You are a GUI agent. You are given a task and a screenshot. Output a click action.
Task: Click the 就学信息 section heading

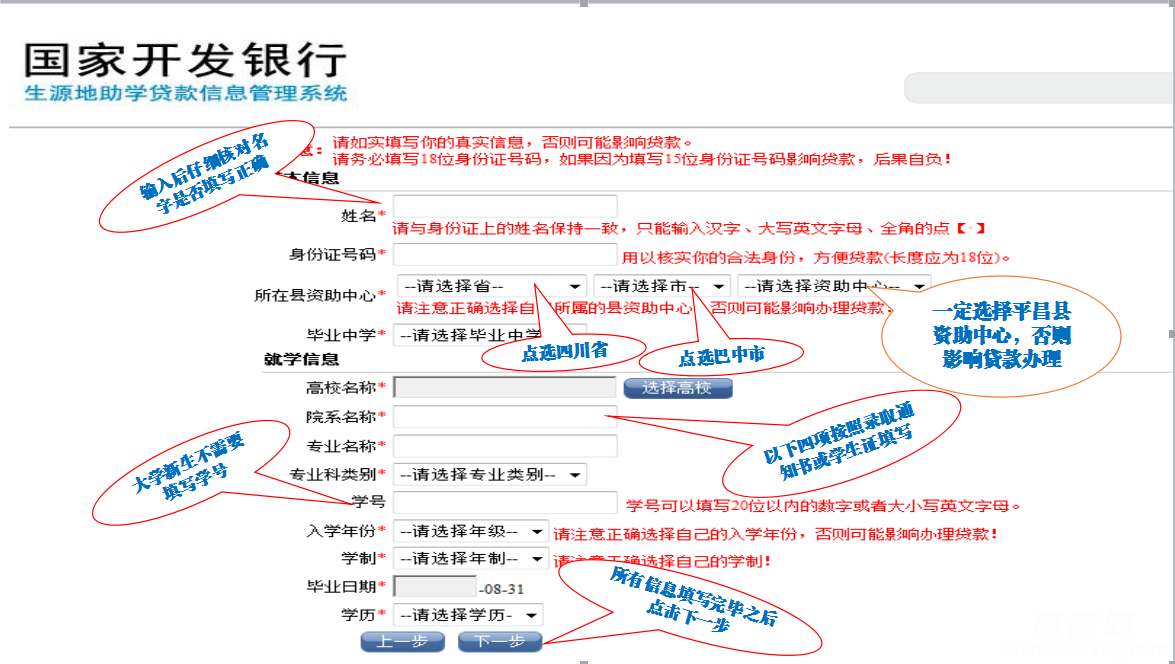tap(301, 360)
